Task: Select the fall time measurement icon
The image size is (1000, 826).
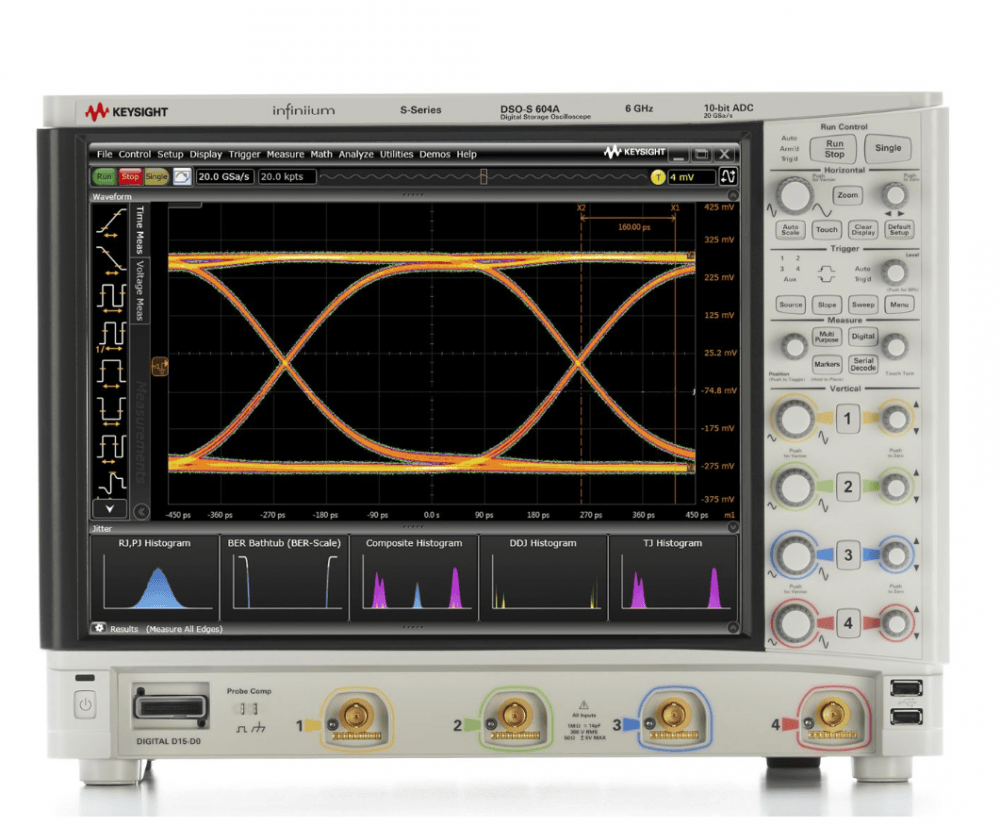Action: (x=111, y=260)
